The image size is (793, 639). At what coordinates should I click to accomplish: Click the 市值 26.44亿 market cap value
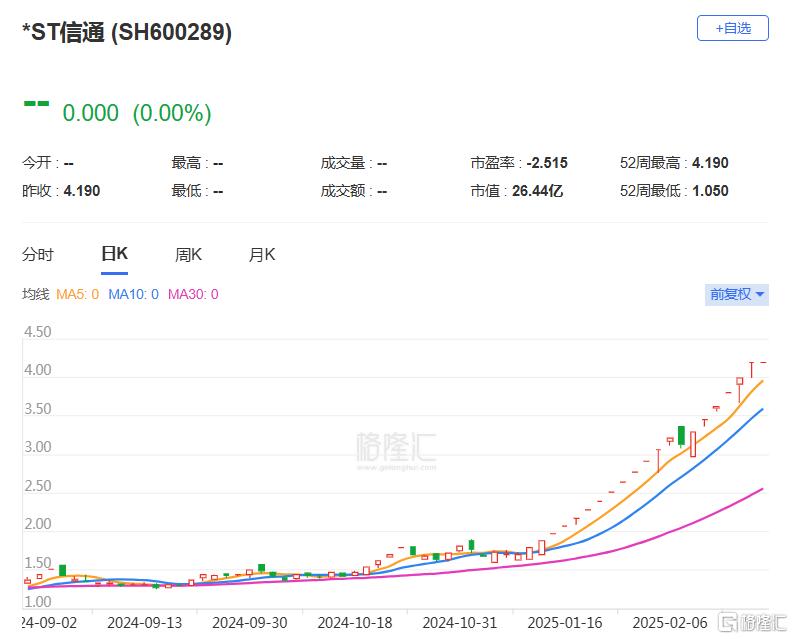pos(537,191)
